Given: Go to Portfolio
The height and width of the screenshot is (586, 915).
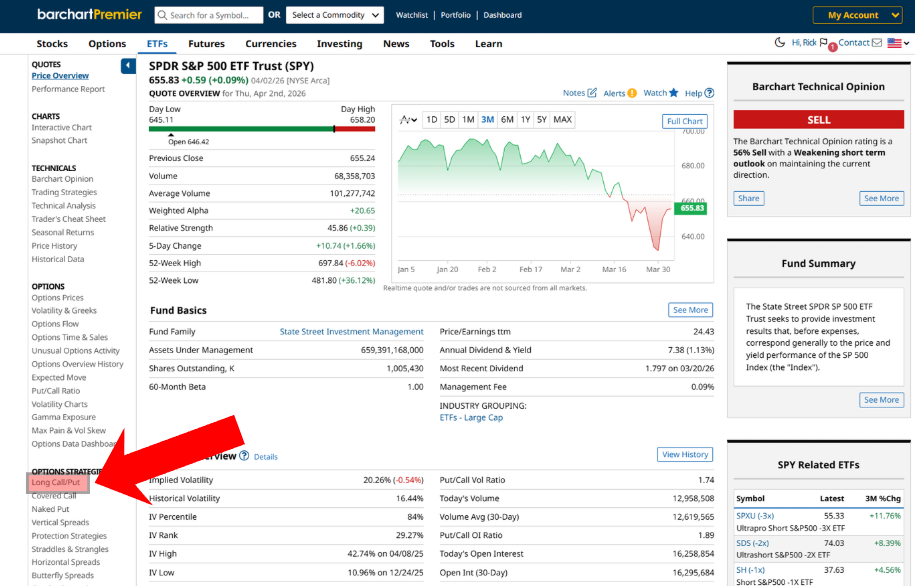Looking at the screenshot, I should coord(456,15).
